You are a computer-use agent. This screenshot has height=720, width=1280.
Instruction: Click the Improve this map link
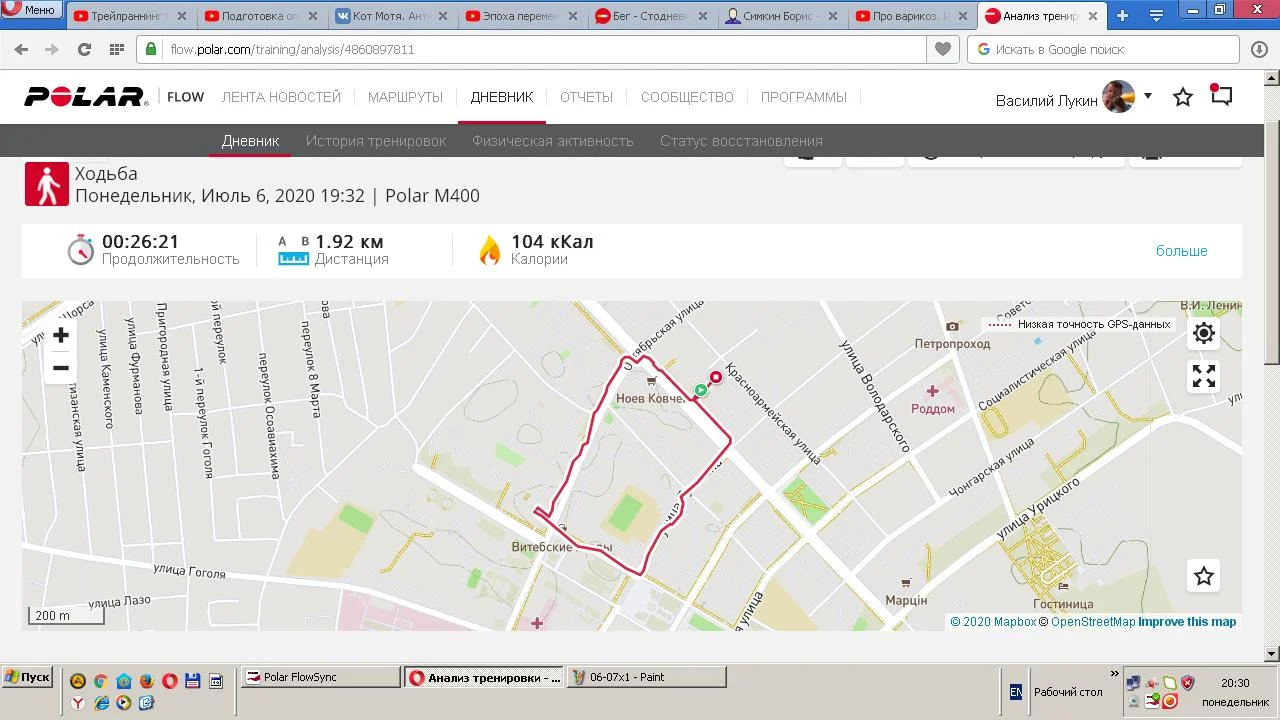pyautogui.click(x=1188, y=622)
